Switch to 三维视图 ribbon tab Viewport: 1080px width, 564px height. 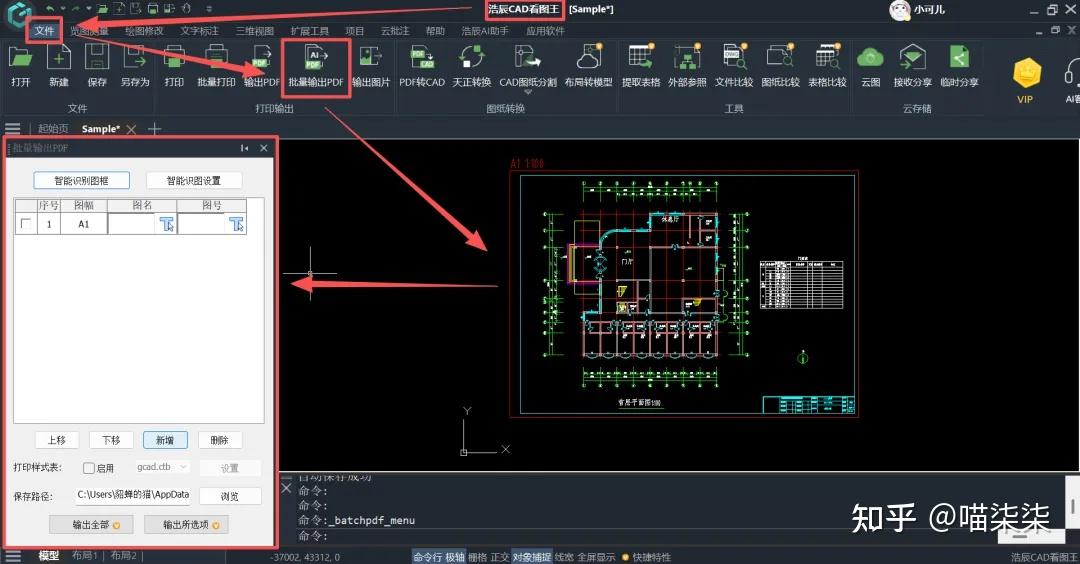coord(254,31)
